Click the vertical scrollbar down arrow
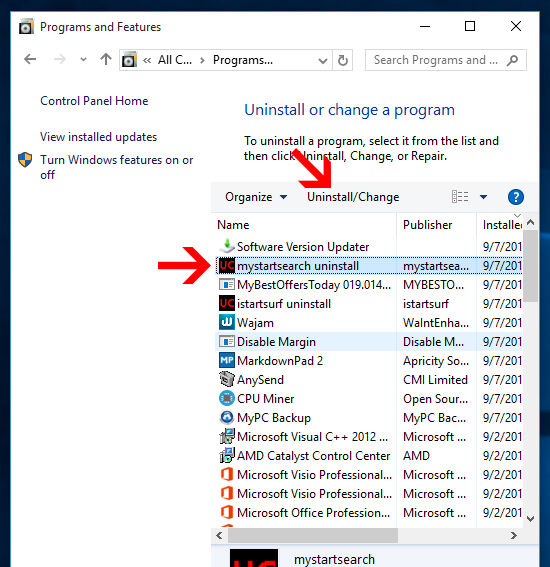550x567 pixels. pos(530,519)
